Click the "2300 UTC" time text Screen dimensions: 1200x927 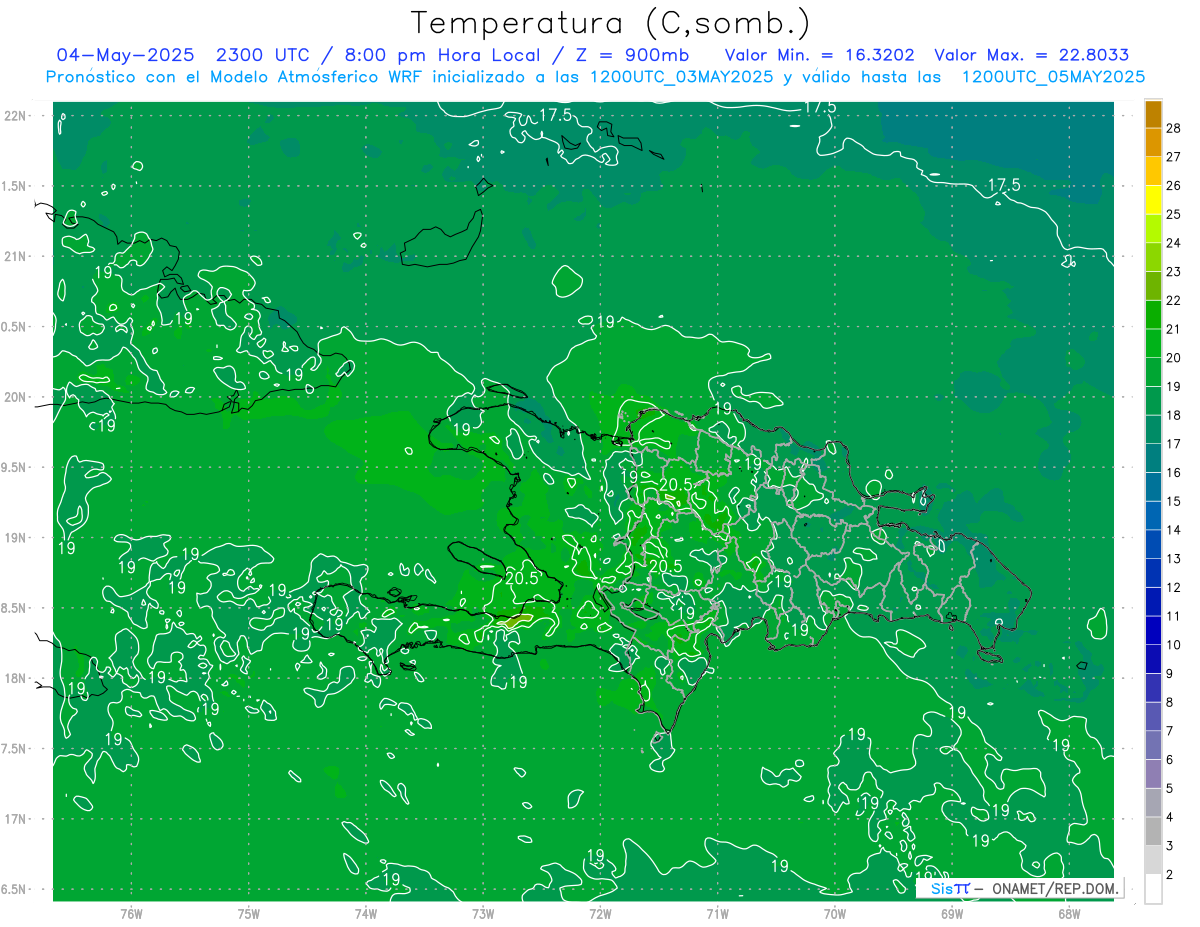[x=263, y=55]
